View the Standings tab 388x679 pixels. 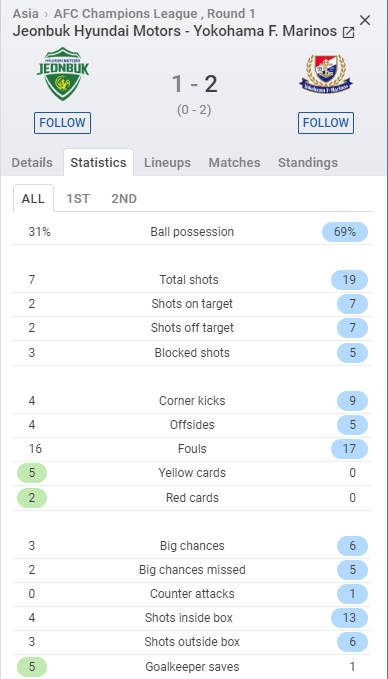point(308,163)
